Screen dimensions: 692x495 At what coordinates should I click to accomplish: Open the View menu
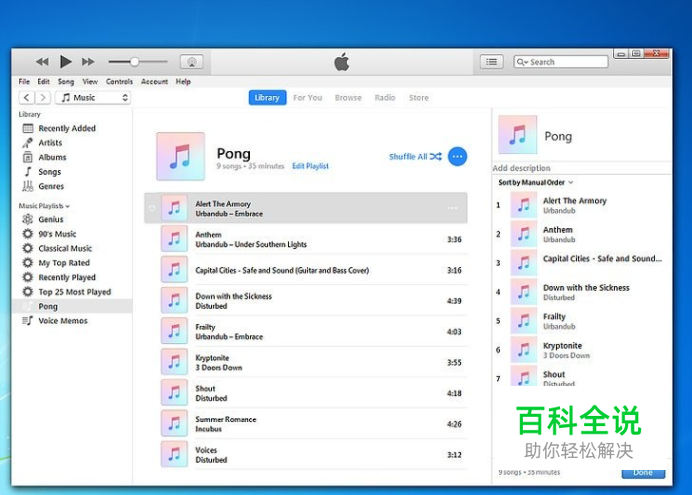(90, 82)
